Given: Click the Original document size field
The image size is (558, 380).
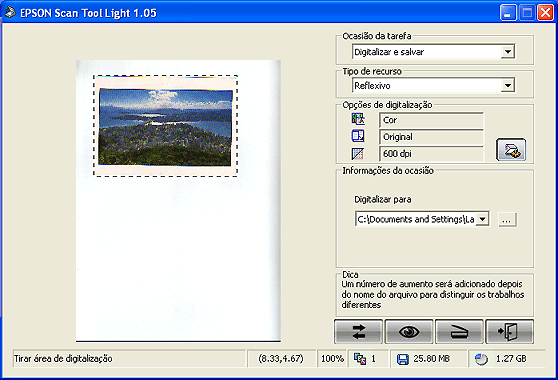Looking at the screenshot, I should [x=431, y=137].
